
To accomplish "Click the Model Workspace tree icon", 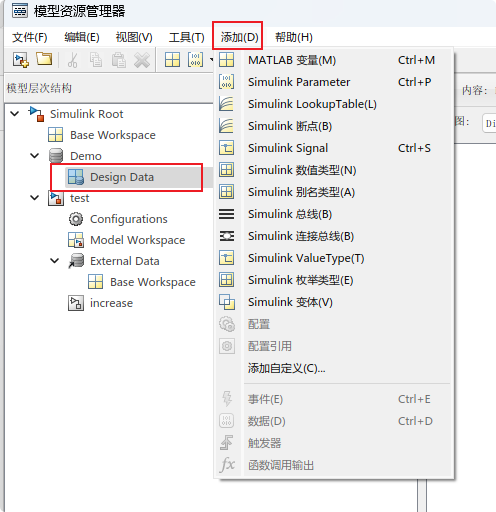I will click(76, 240).
